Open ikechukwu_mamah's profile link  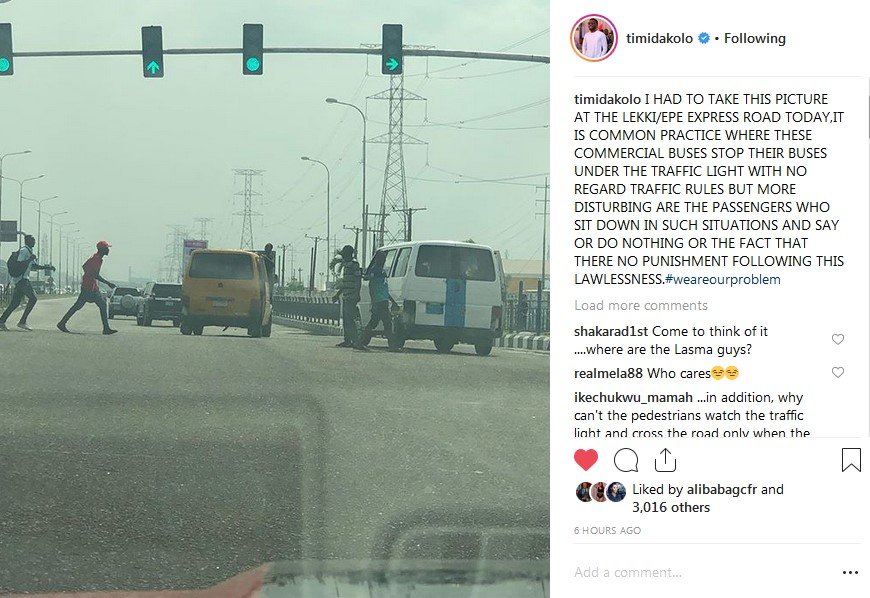click(x=633, y=398)
